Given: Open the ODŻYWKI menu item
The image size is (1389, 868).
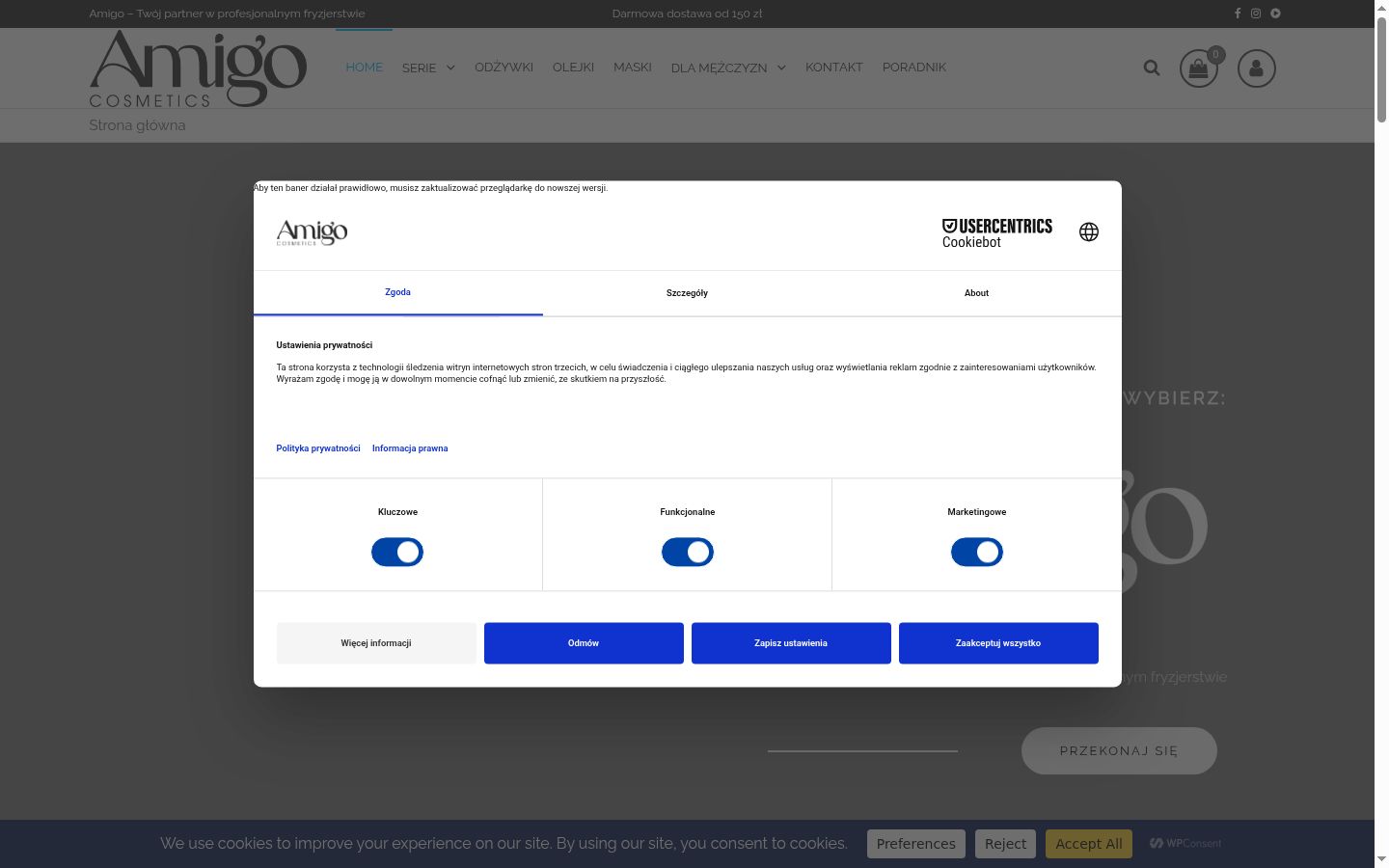Looking at the screenshot, I should tap(504, 67).
